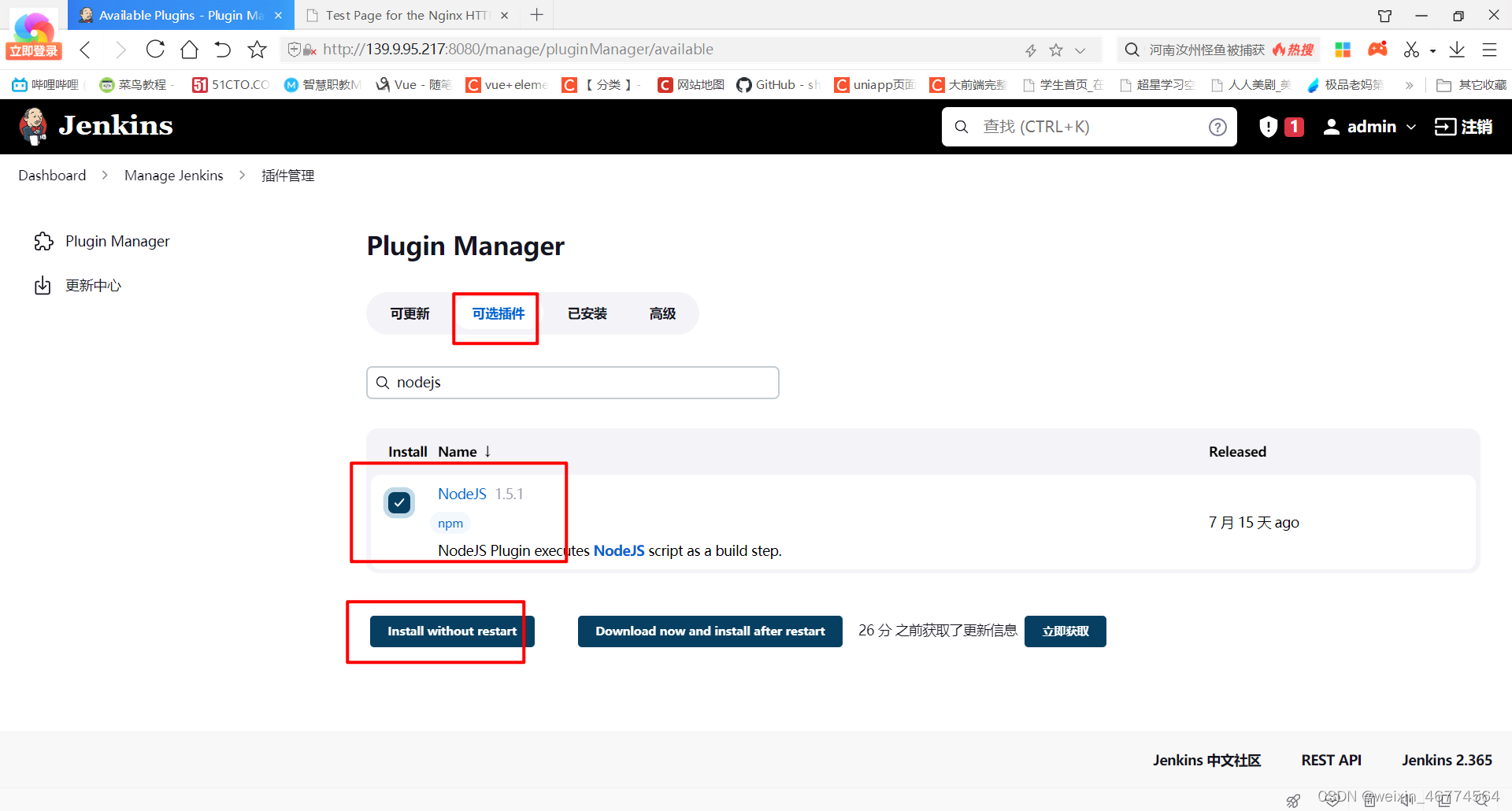Open the 智慧职教 bookmark
Image resolution: width=1512 pixels, height=811 pixels.
323,84
